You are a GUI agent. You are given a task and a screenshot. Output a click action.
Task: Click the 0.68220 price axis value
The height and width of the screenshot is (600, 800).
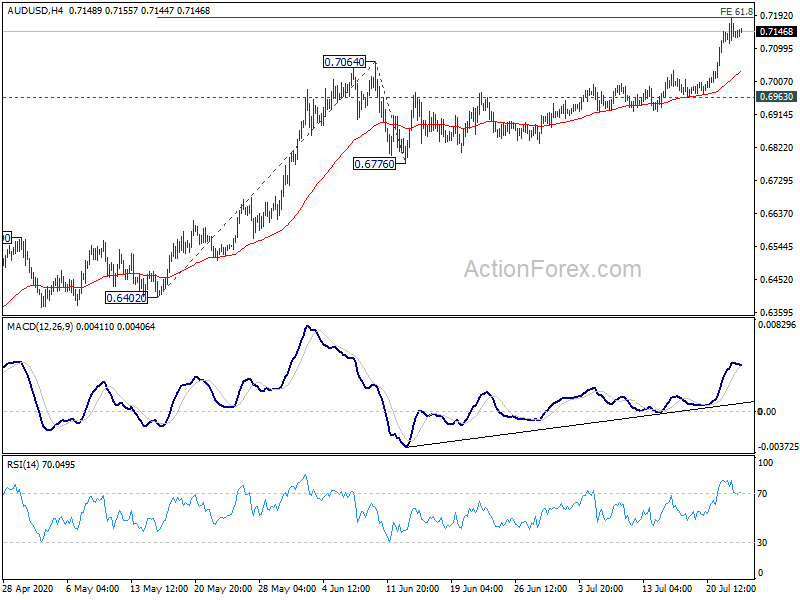(777, 148)
